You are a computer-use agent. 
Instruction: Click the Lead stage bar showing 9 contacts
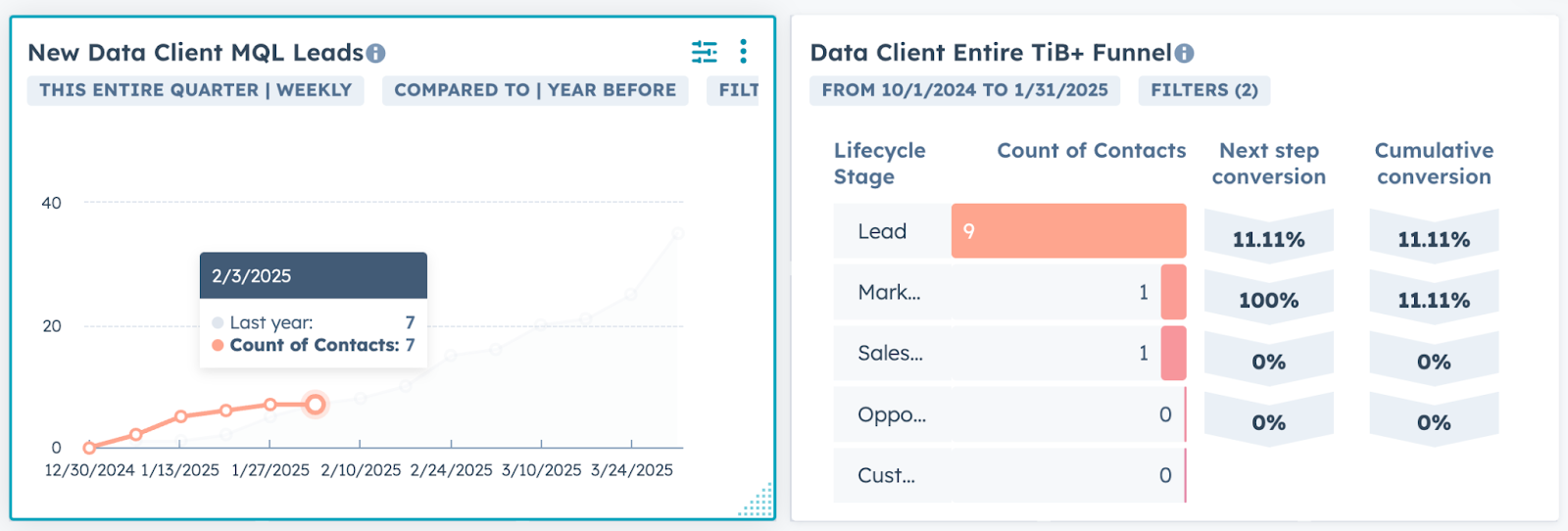(1068, 231)
